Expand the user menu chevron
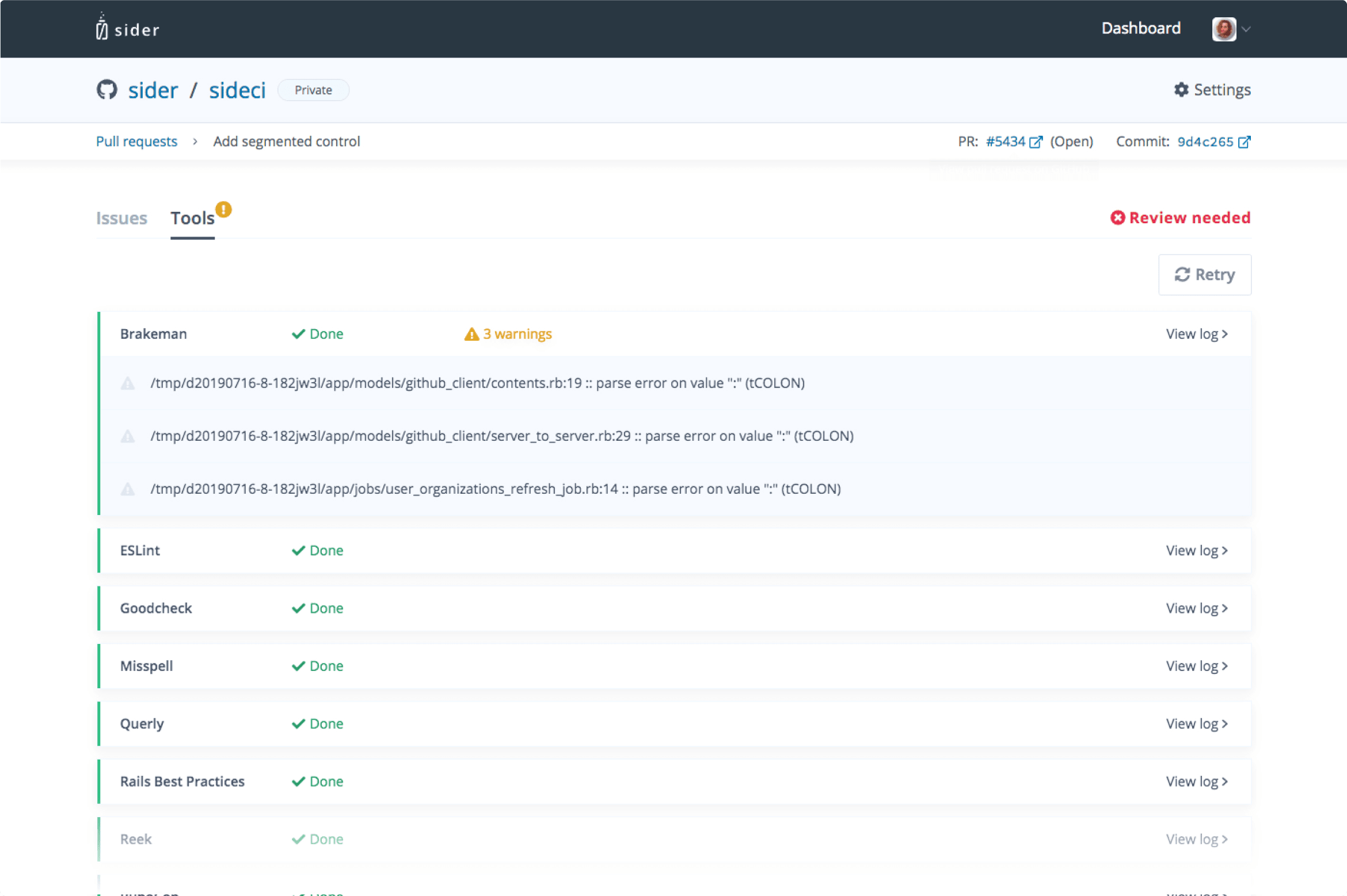The height and width of the screenshot is (896, 1347). coord(1246,29)
